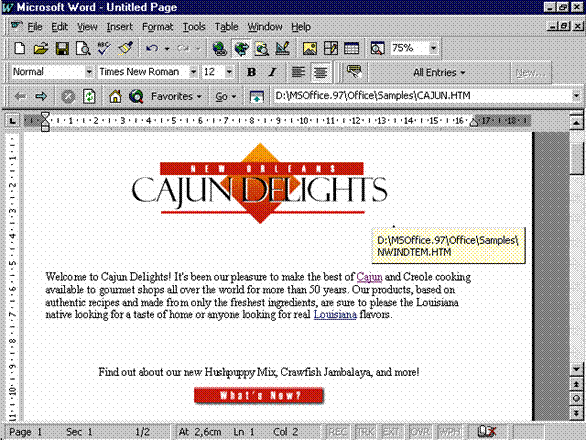Click the magnifier icon beside the zoom box

377,49
